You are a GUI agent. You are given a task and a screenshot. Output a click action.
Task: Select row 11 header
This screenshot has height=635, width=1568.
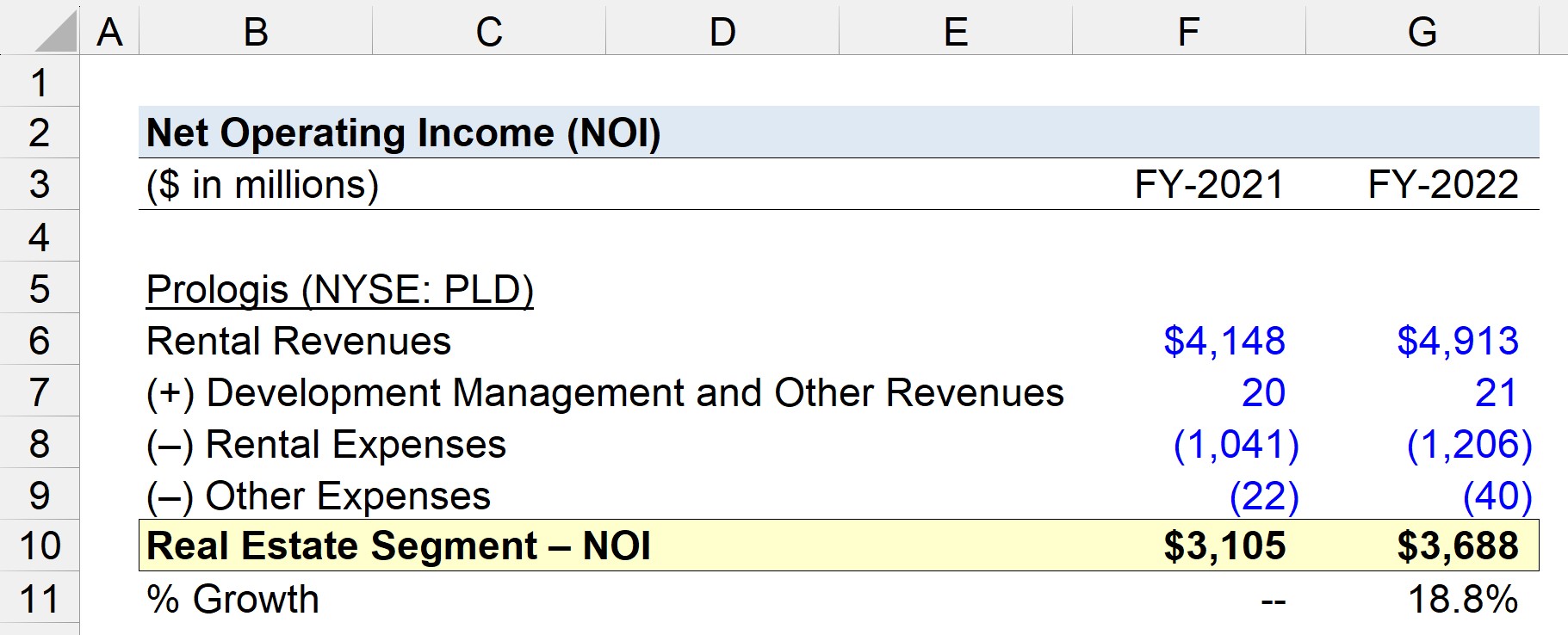click(x=40, y=599)
